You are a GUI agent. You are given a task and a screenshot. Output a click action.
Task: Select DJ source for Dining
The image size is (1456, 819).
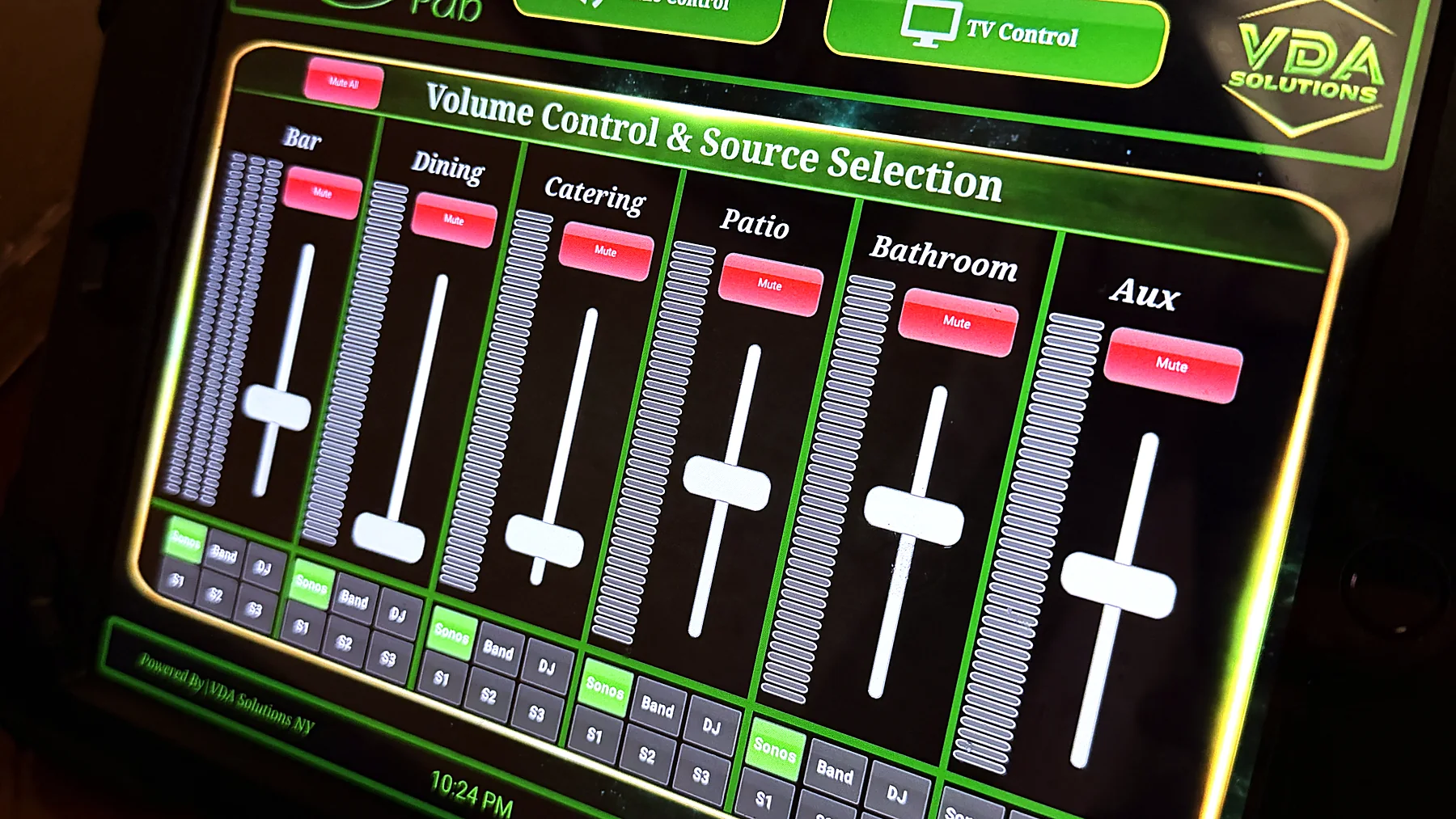click(x=397, y=614)
